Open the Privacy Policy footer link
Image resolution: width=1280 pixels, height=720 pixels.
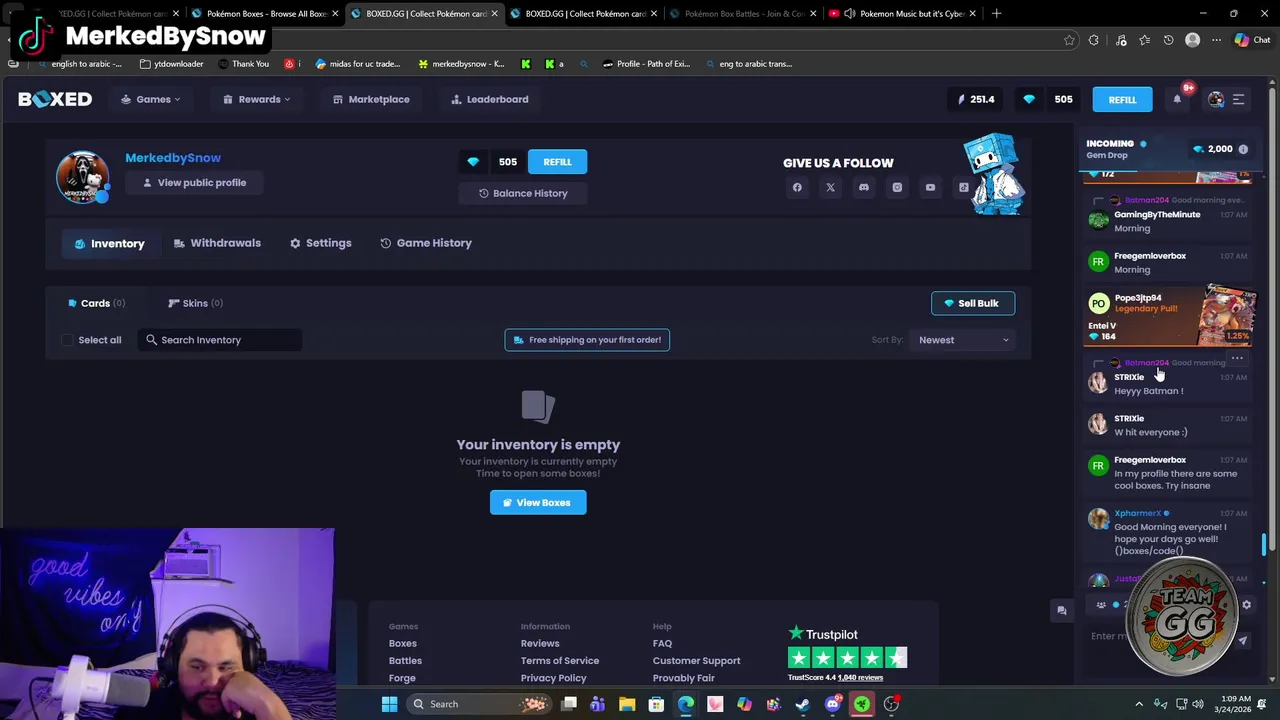coord(553,678)
